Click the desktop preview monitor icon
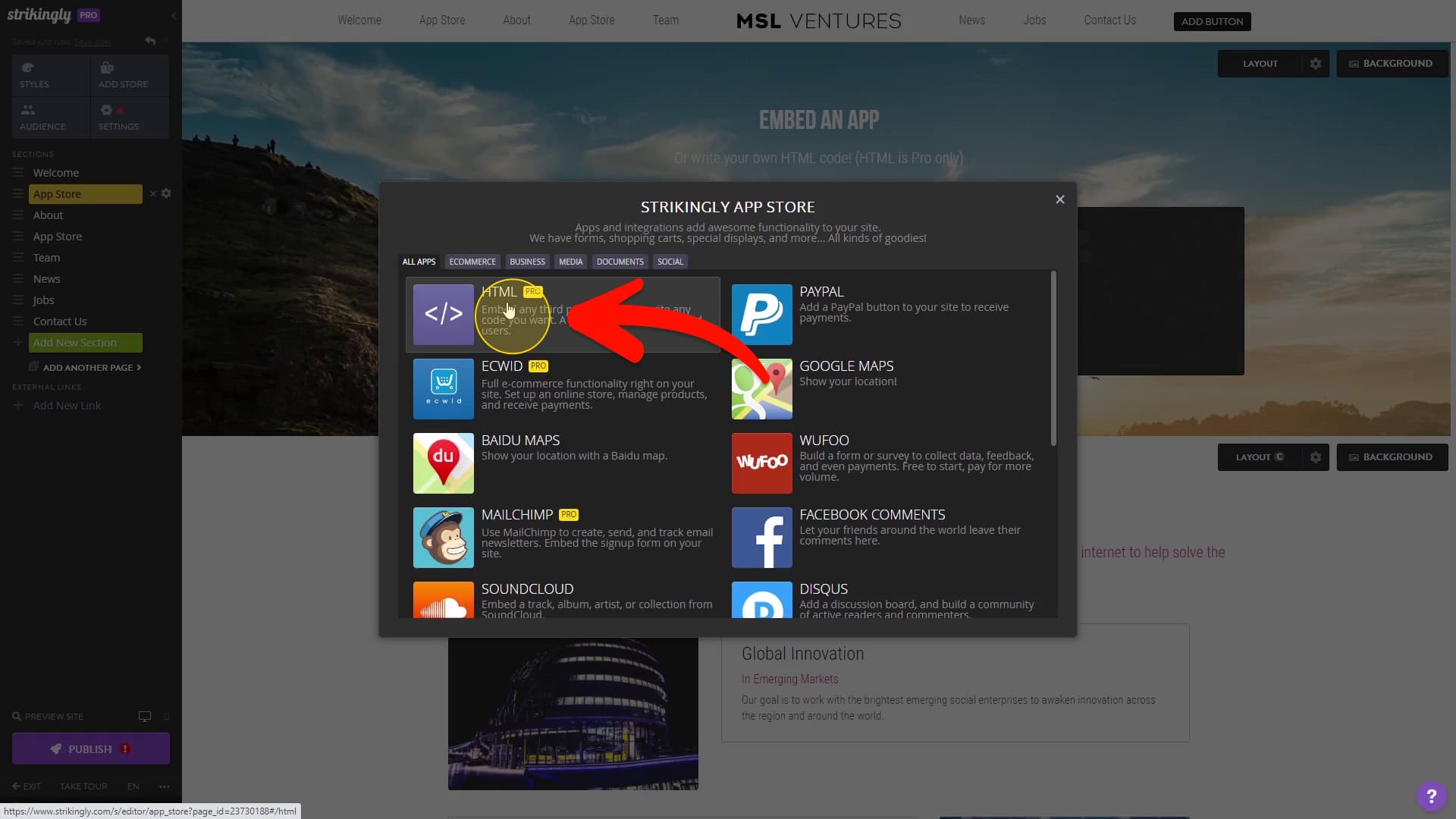 (x=145, y=717)
